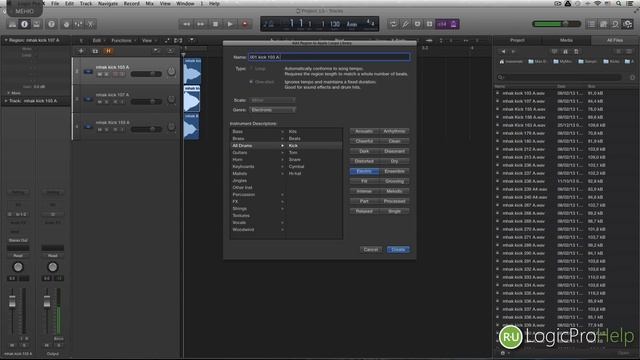The height and width of the screenshot is (360, 640).
Task: Select the Loop type radio button
Action: pyautogui.click(x=251, y=69)
